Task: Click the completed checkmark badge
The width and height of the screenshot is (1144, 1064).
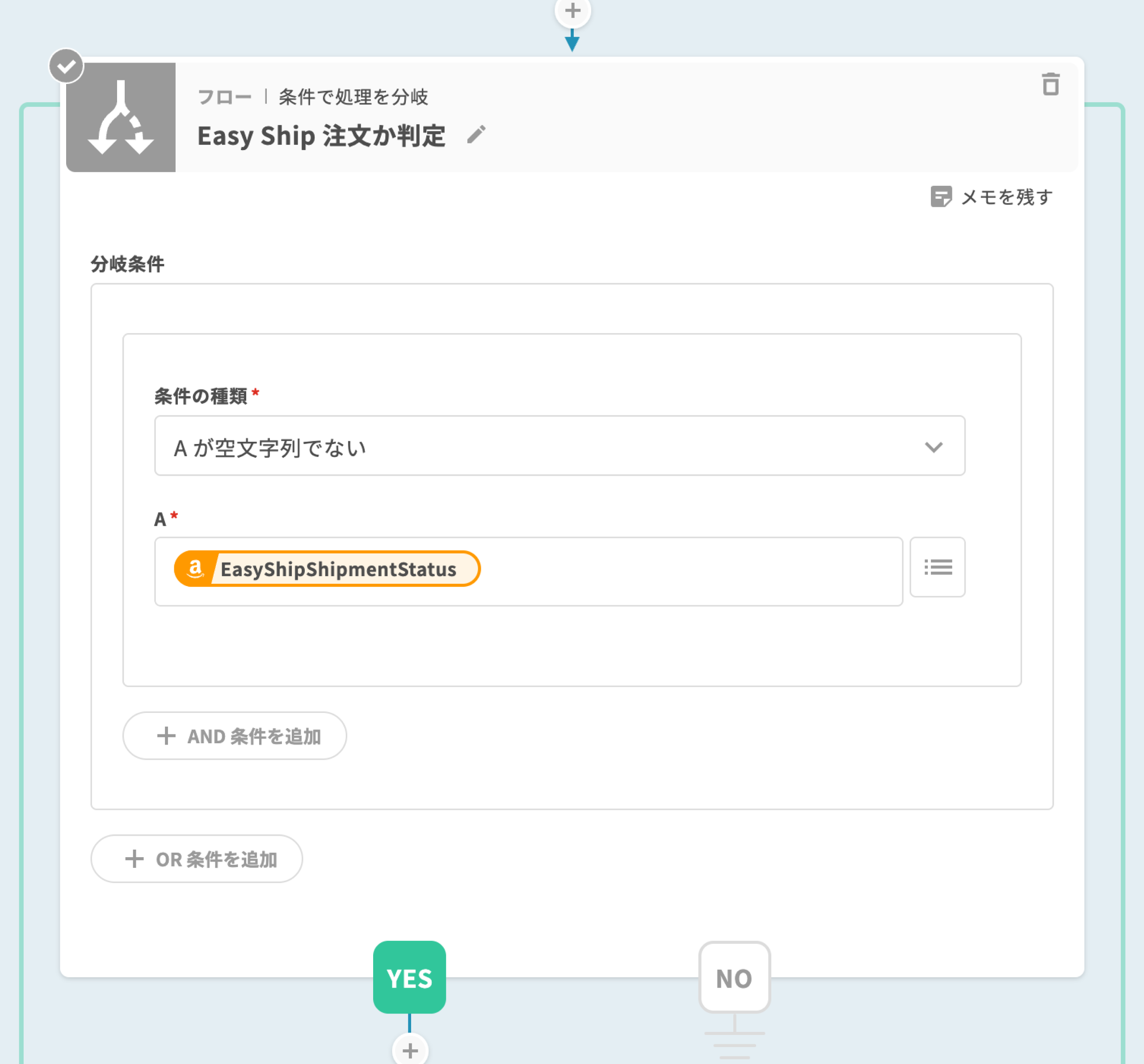Action: (x=66, y=66)
